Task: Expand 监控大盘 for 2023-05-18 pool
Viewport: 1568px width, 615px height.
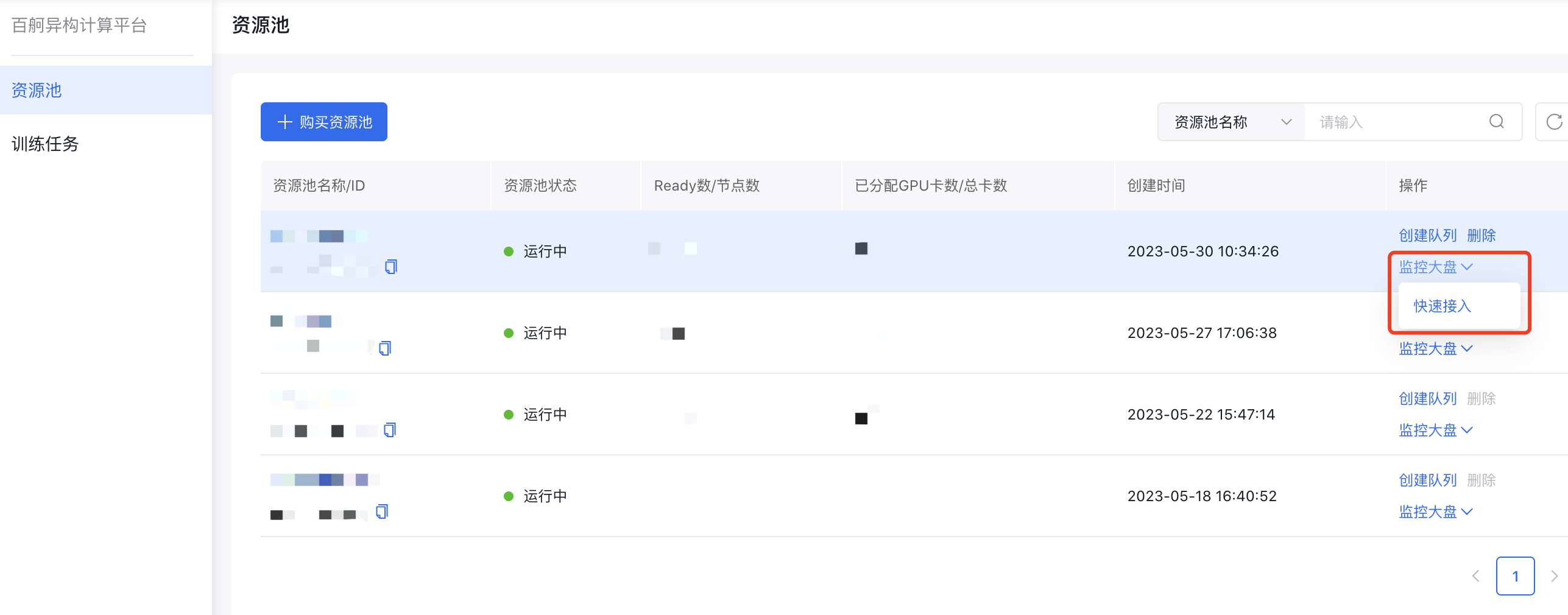Action: pos(1435,511)
